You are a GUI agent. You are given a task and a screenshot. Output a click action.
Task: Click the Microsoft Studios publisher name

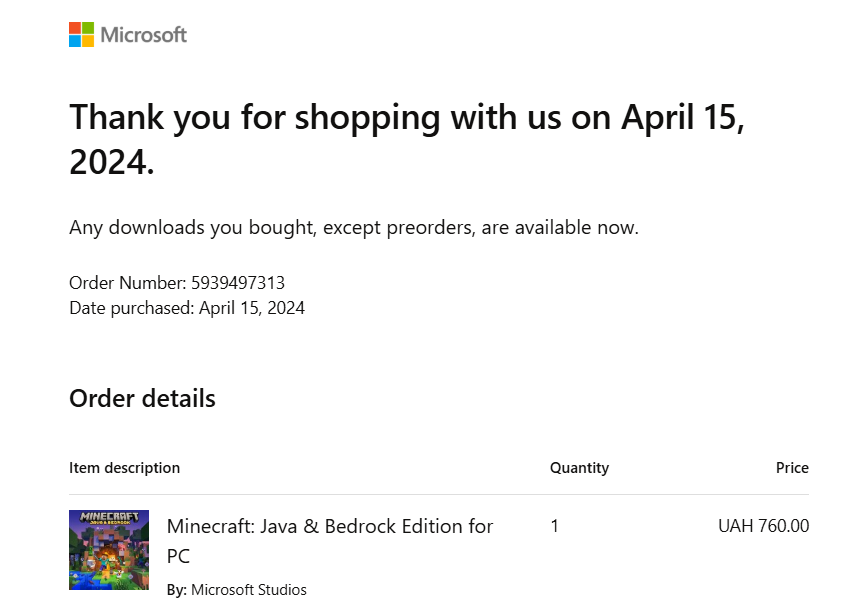[248, 589]
